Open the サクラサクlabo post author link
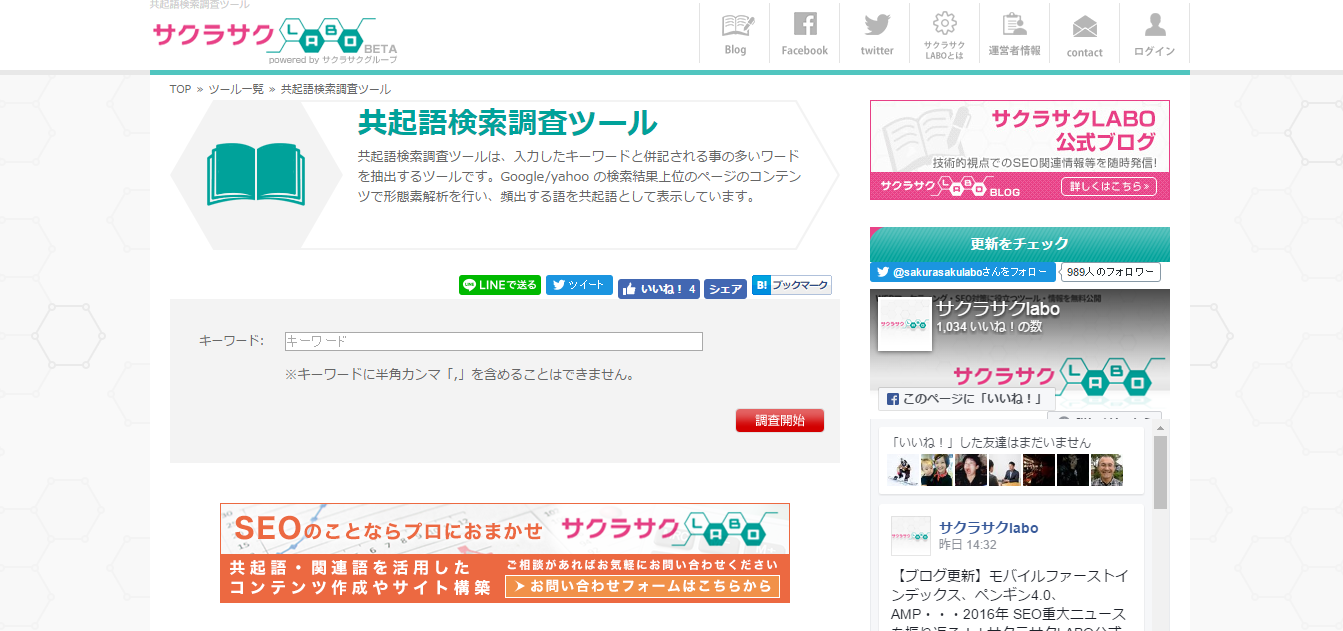 (x=988, y=527)
